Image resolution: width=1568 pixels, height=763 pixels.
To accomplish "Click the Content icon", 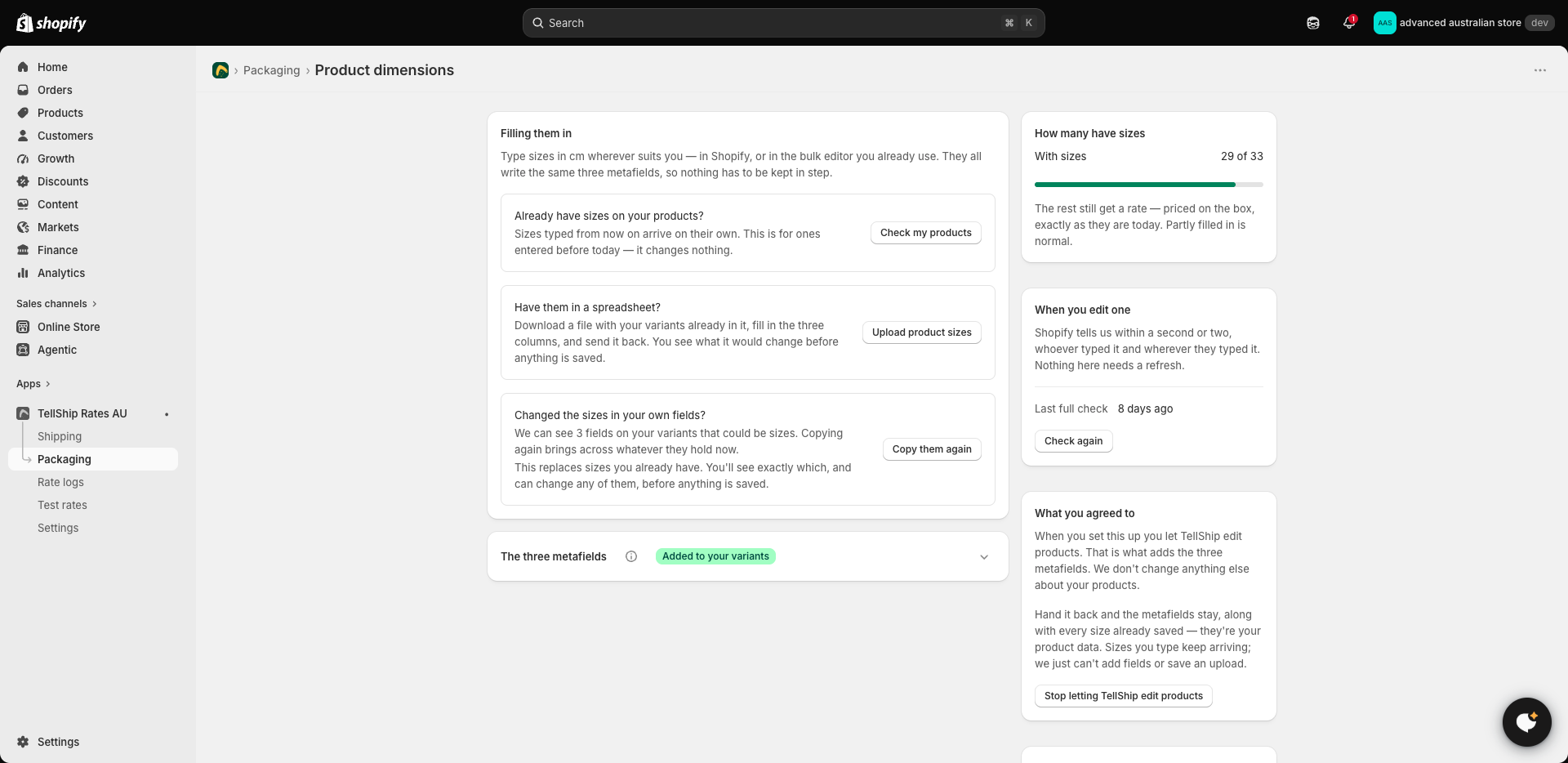I will 23,204.
